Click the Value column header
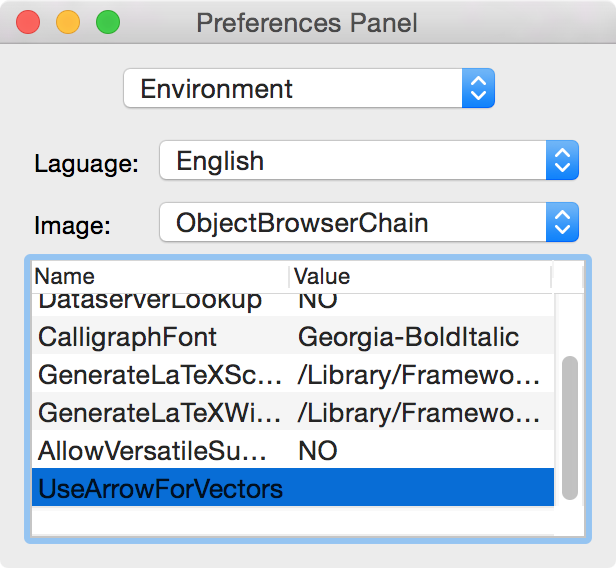 point(421,277)
